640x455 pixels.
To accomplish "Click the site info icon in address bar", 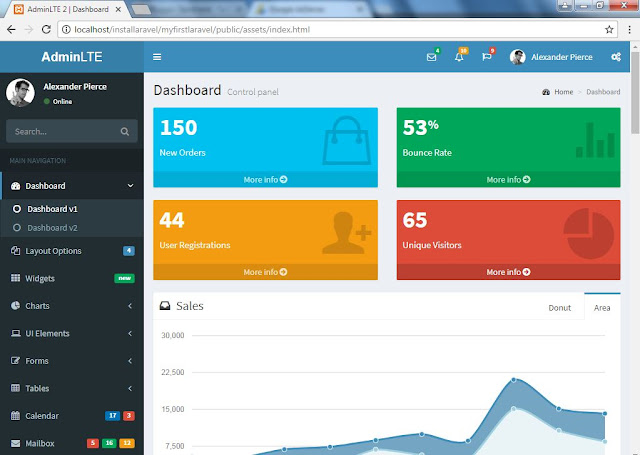I will click(x=66, y=29).
